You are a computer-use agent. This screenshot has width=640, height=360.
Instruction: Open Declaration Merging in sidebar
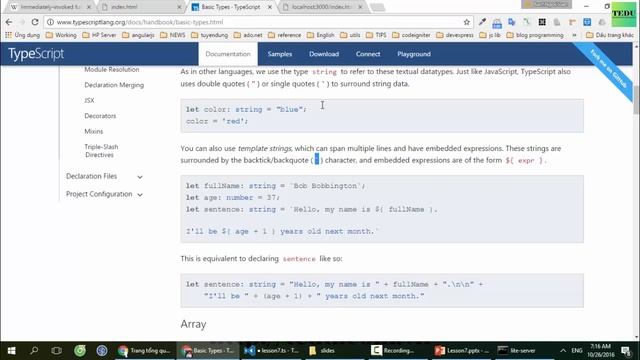pyautogui.click(x=114, y=85)
